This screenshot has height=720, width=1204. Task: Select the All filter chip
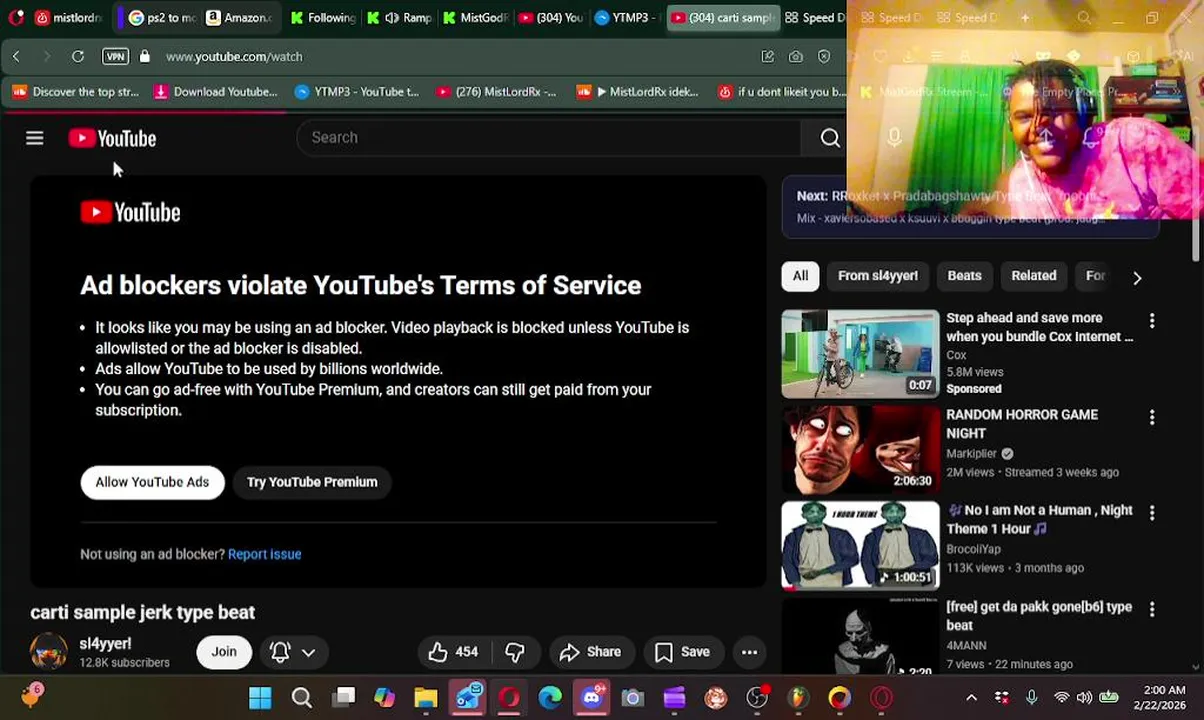[x=801, y=276]
